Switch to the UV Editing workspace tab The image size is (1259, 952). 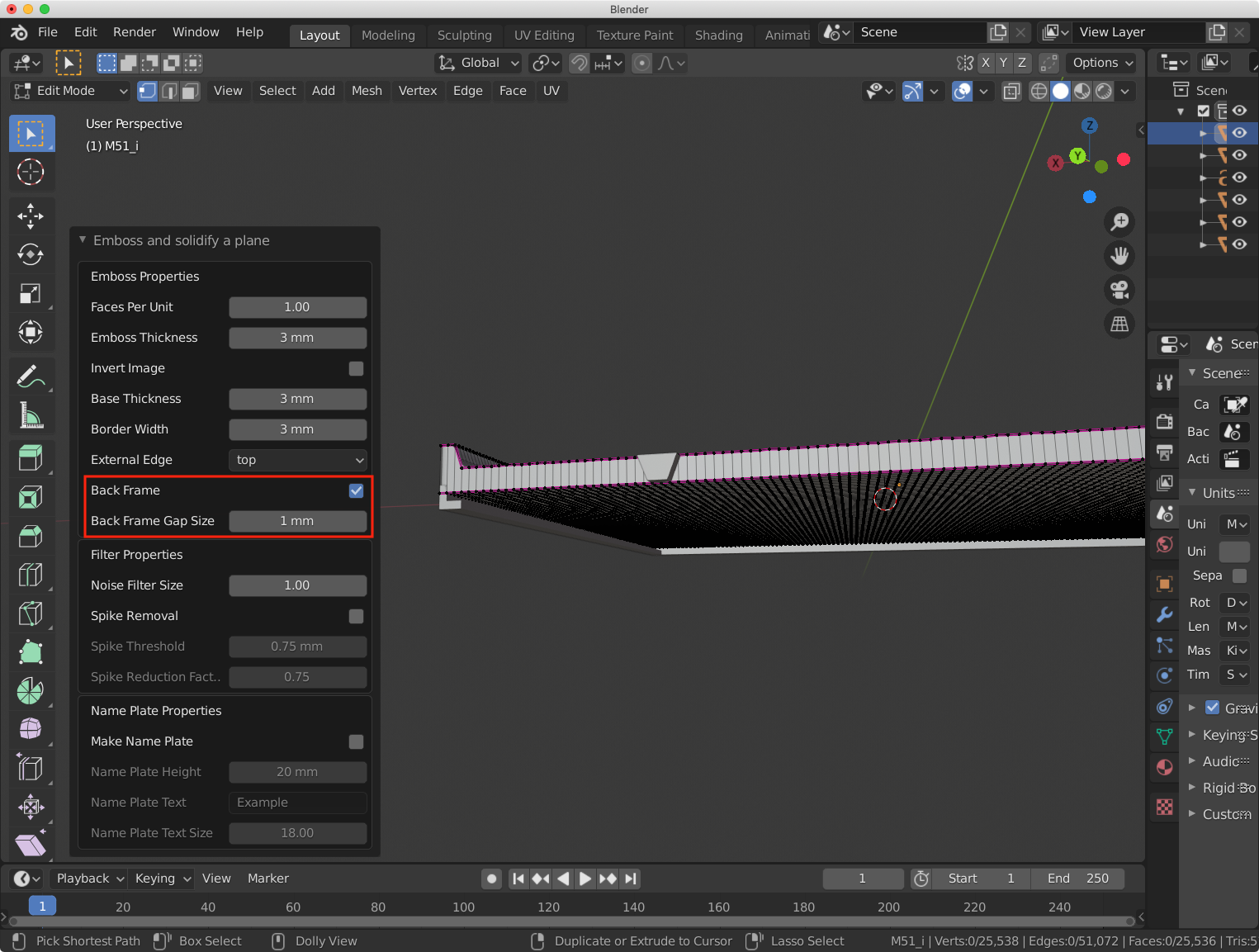pyautogui.click(x=543, y=35)
